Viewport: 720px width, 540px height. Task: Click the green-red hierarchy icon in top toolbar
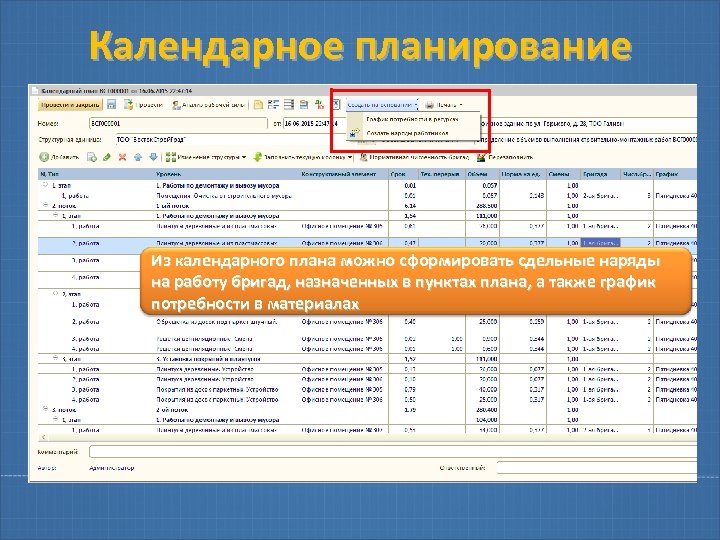[x=319, y=105]
